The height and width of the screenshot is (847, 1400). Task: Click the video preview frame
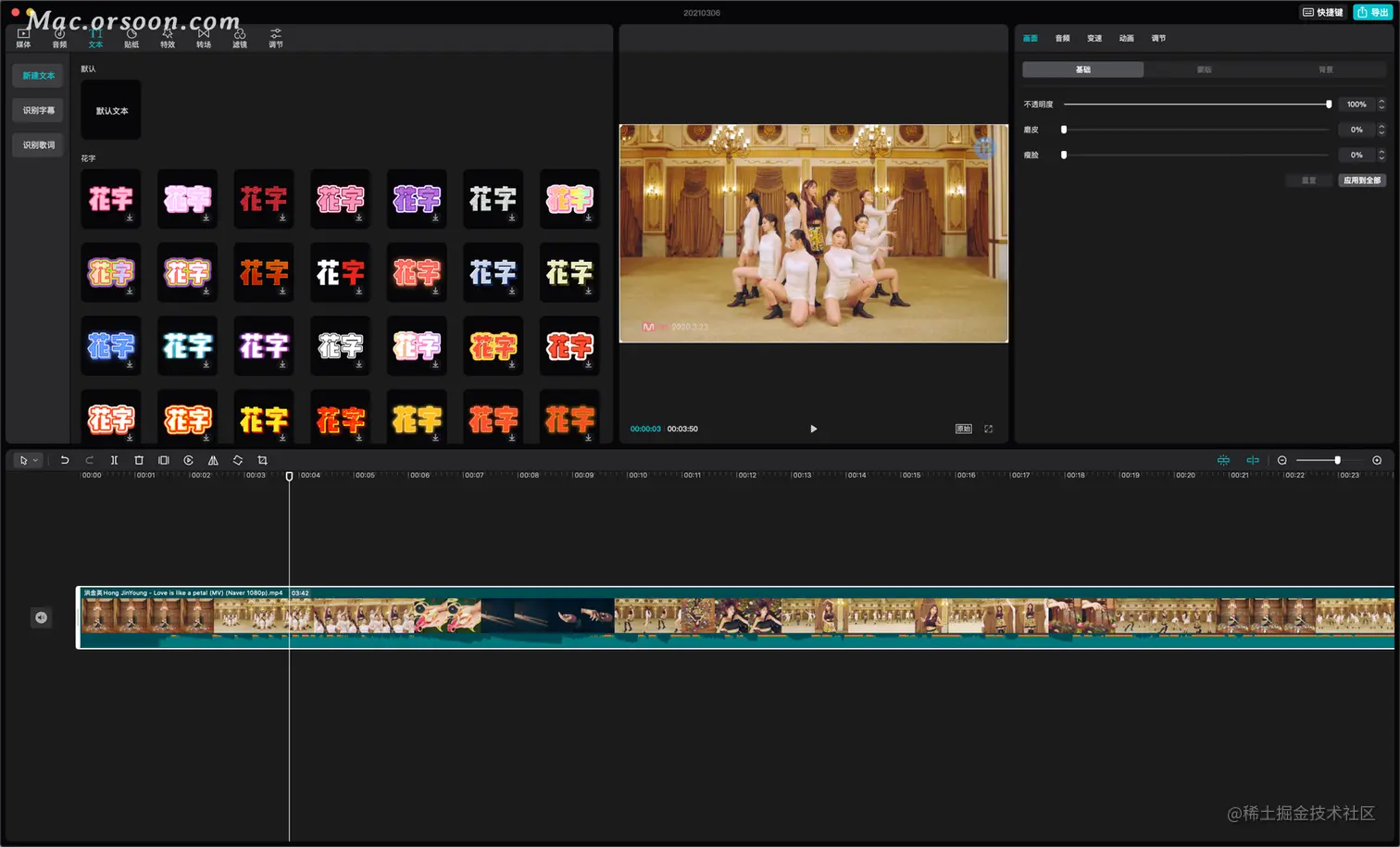point(813,233)
